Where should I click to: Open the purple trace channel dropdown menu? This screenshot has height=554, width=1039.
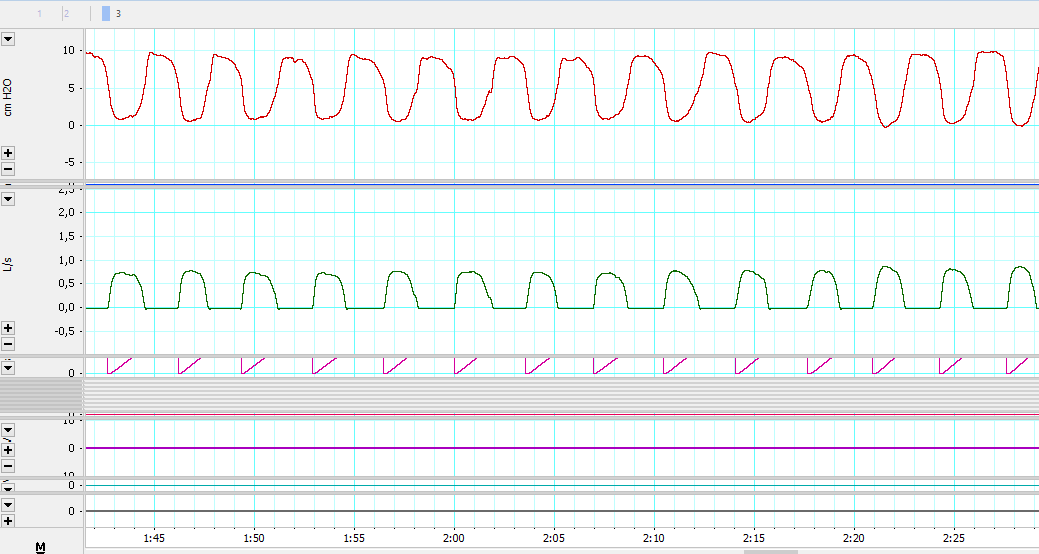8,430
